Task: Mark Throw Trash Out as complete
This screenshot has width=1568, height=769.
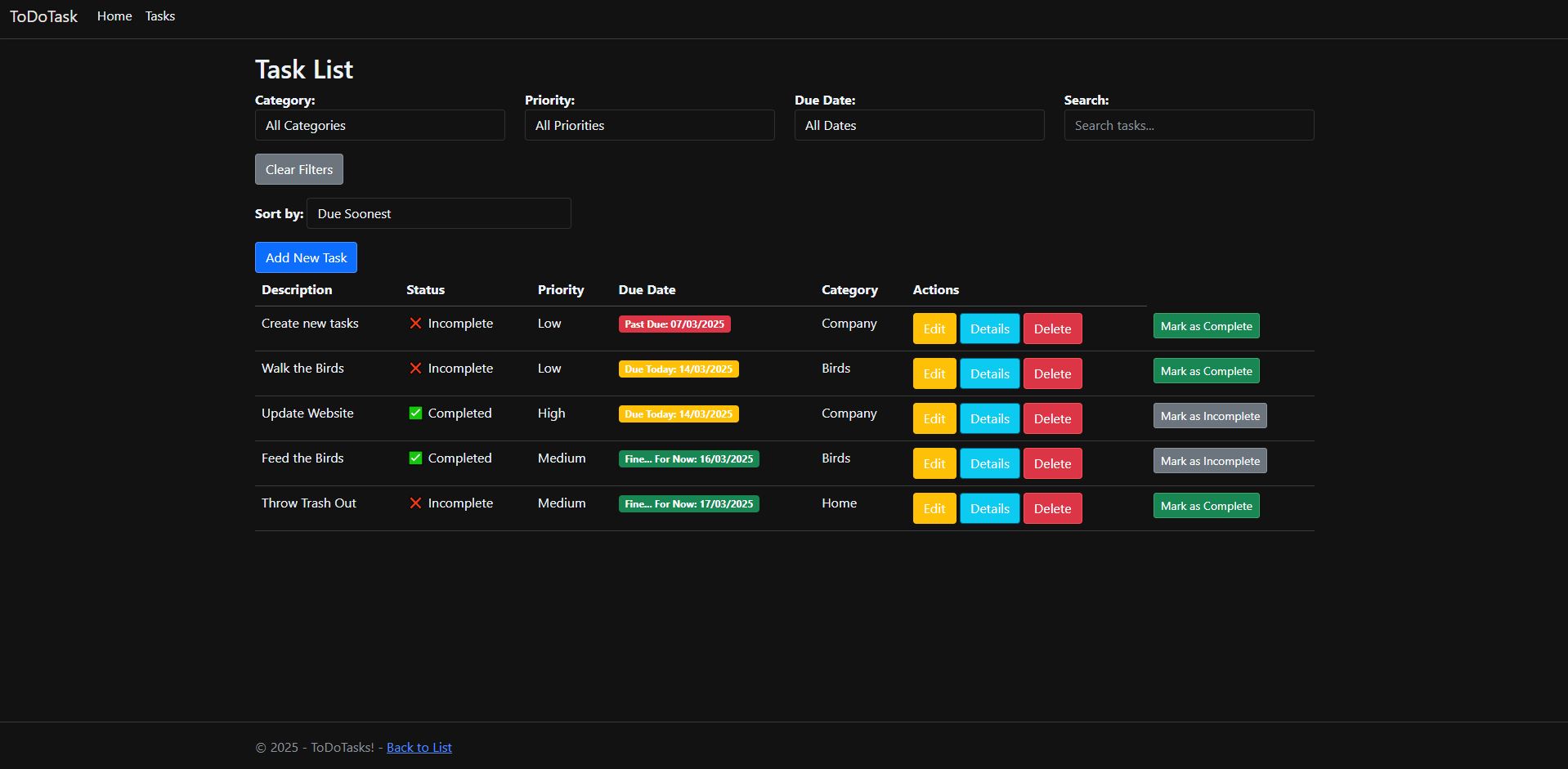Action: (x=1206, y=506)
